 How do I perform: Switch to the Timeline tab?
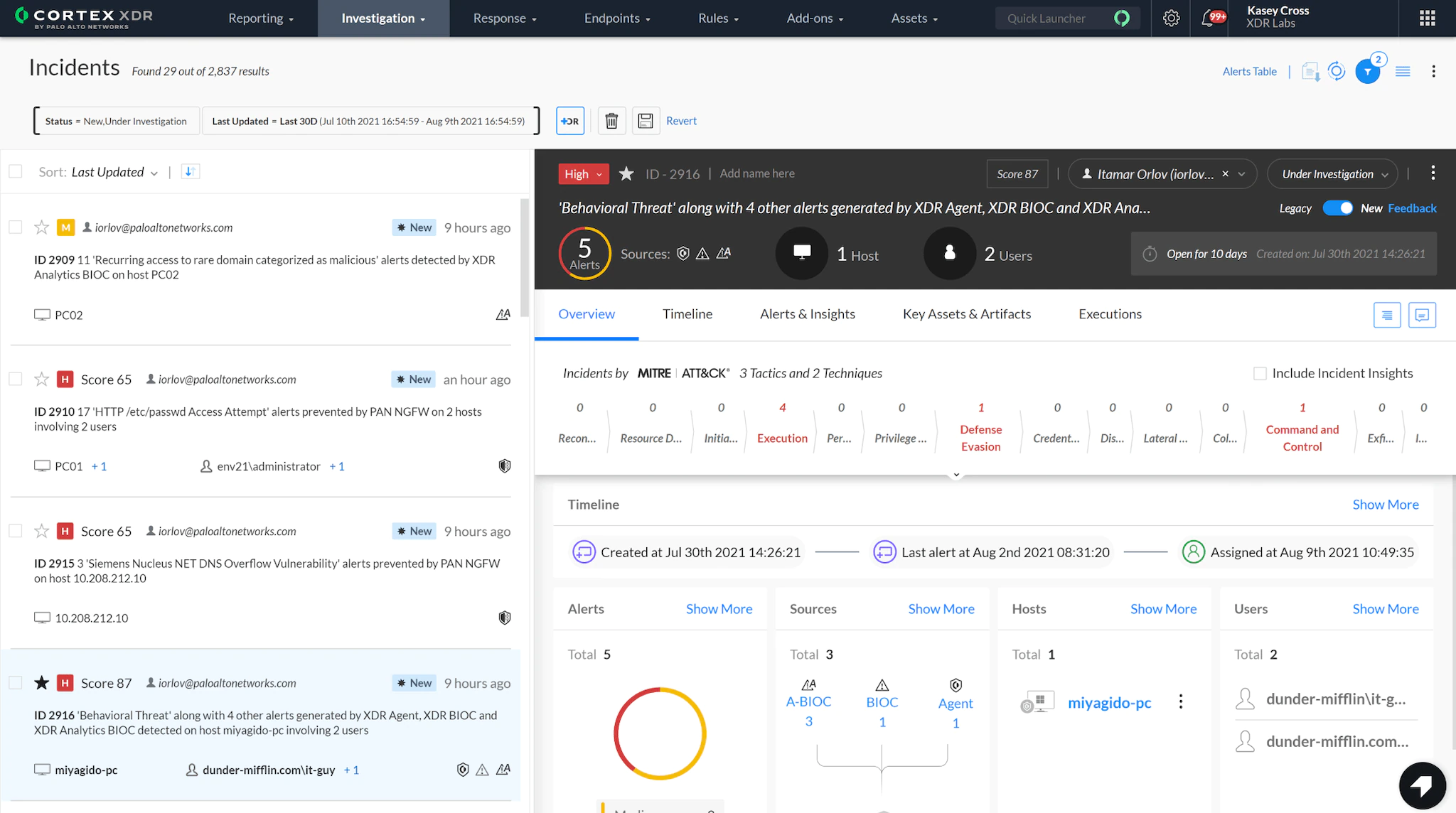coord(687,313)
